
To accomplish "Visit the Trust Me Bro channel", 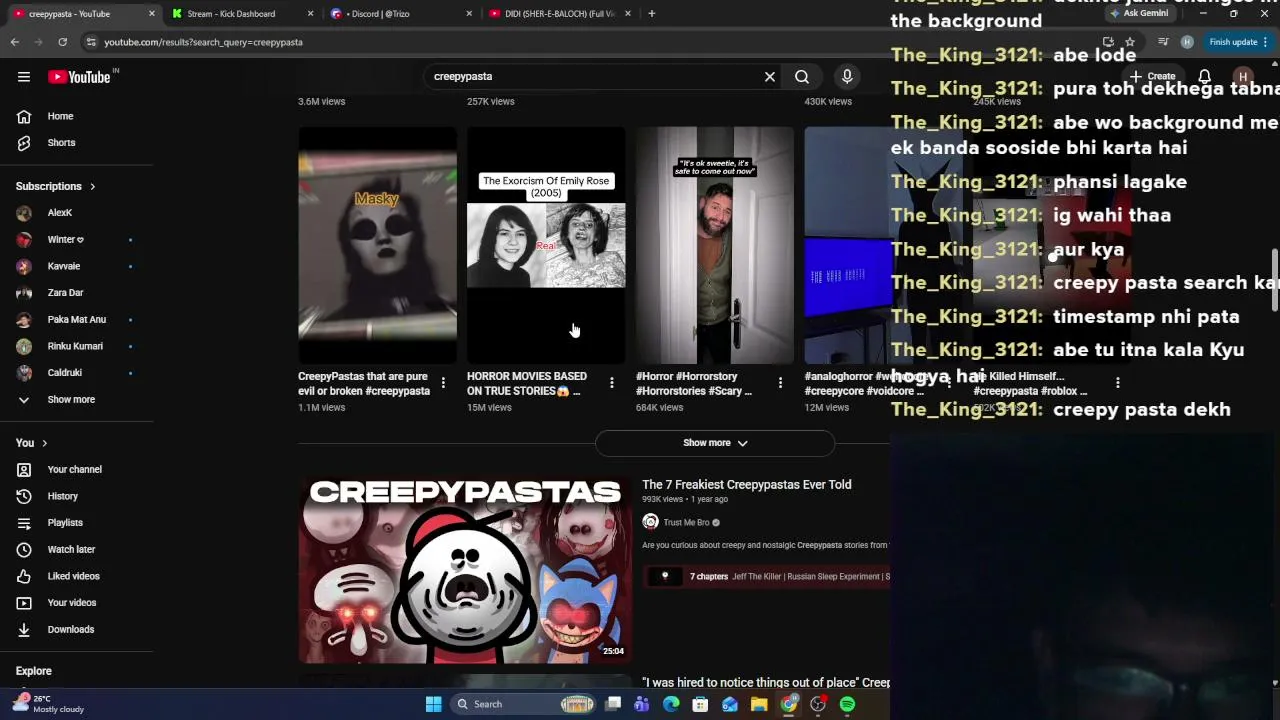I will coord(686,522).
